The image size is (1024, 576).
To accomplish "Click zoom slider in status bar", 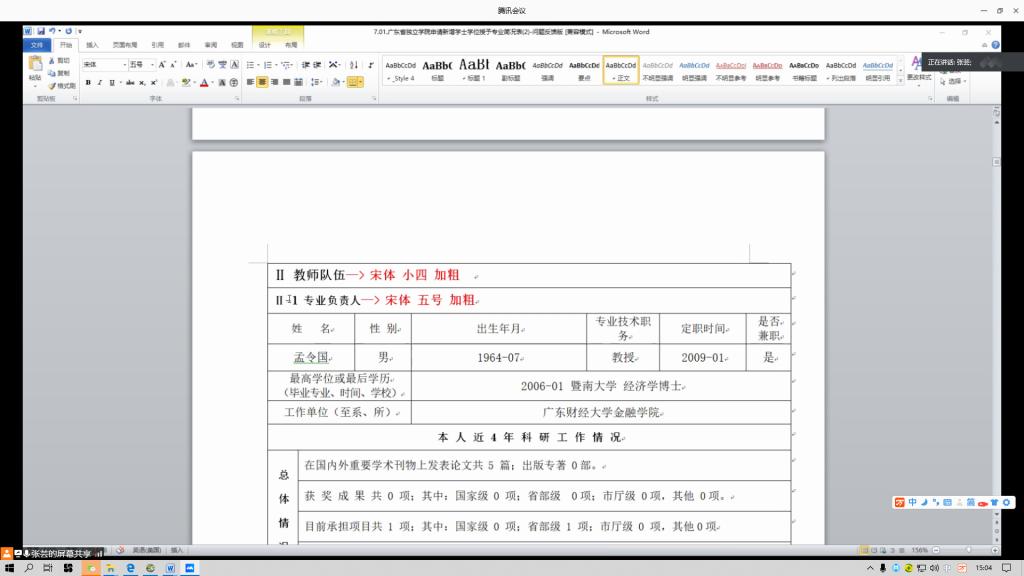I will (x=968, y=551).
